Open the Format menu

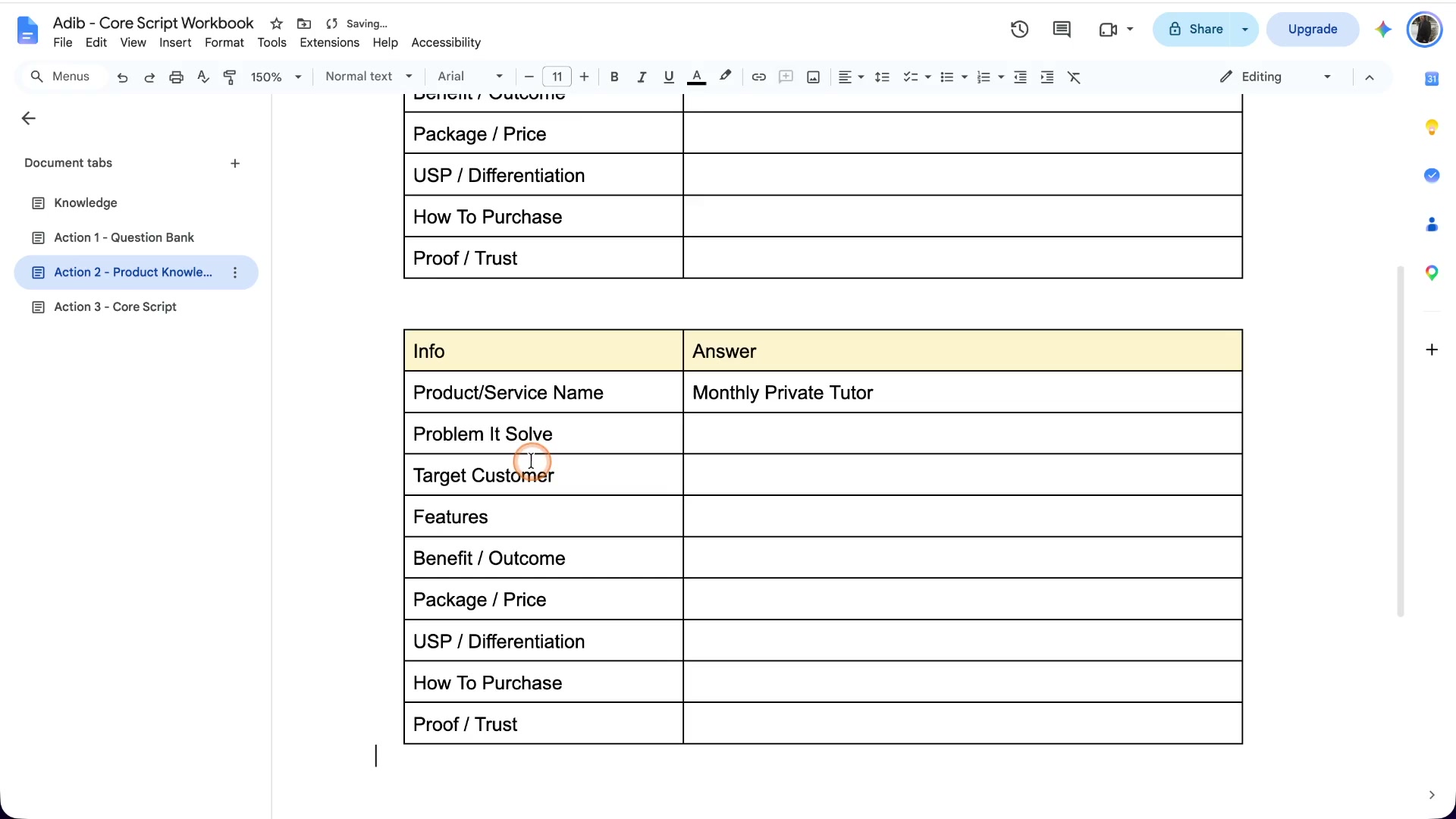224,42
